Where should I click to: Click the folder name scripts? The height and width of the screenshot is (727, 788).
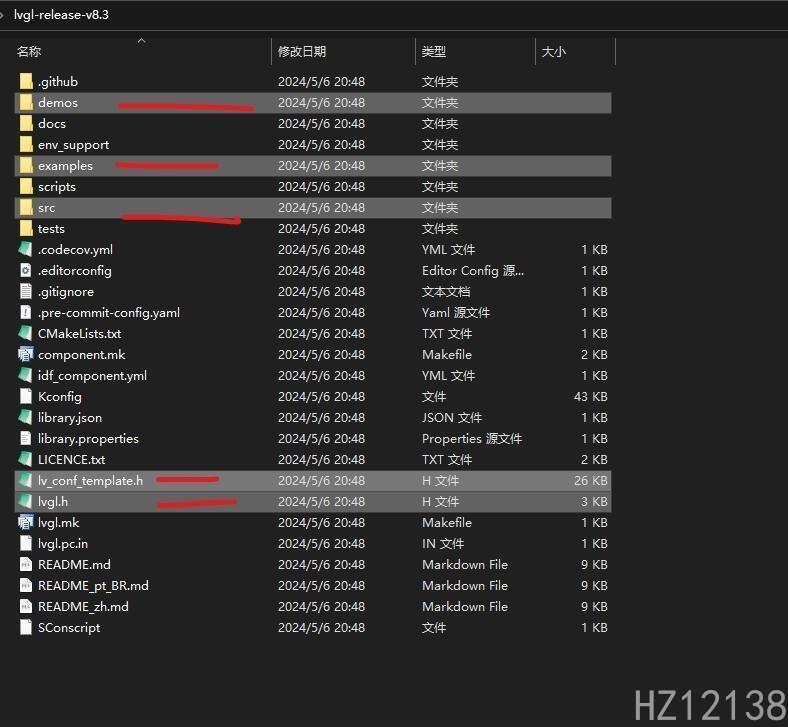(x=57, y=187)
